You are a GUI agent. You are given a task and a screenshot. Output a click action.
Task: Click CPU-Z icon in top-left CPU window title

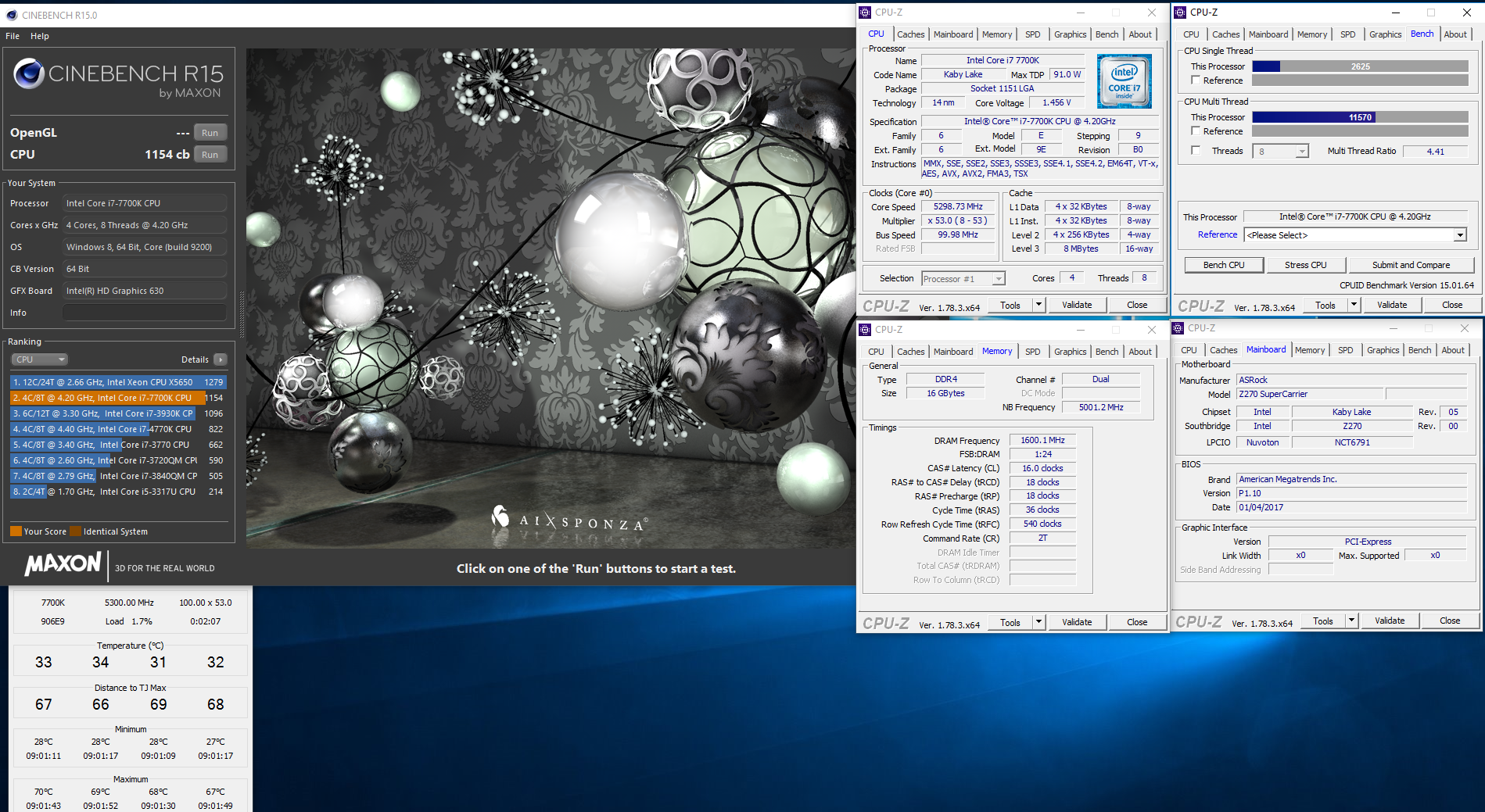865,13
